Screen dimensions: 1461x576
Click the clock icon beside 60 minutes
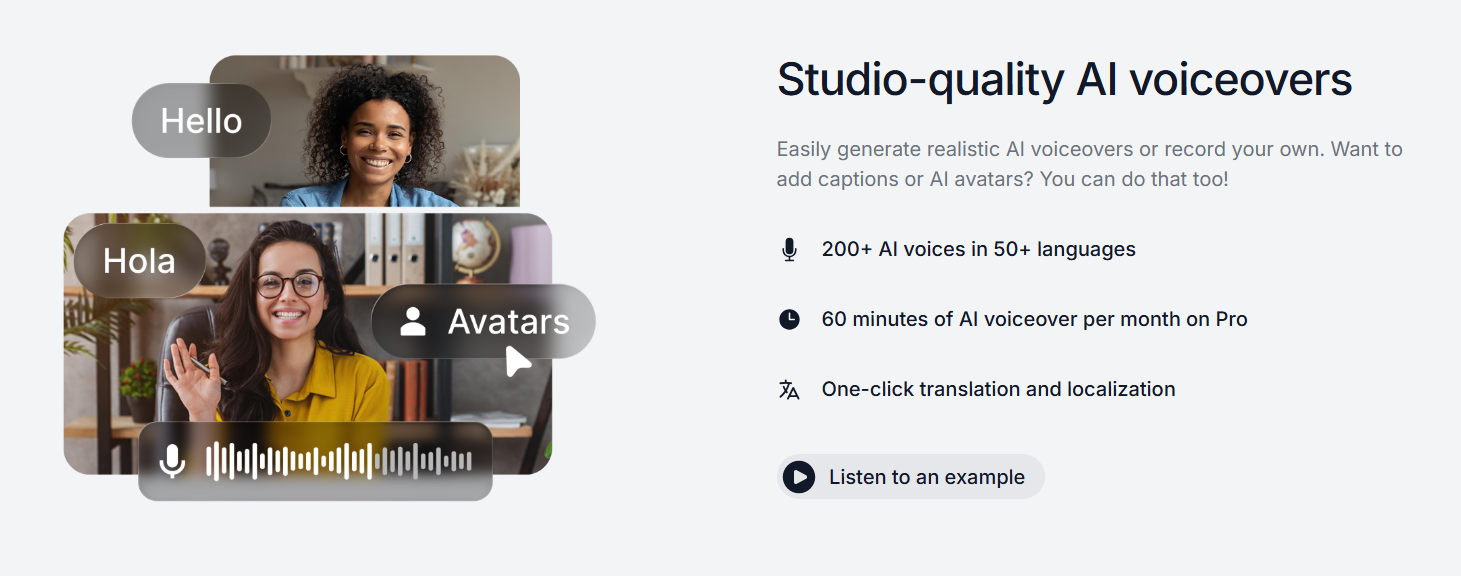[x=789, y=320]
